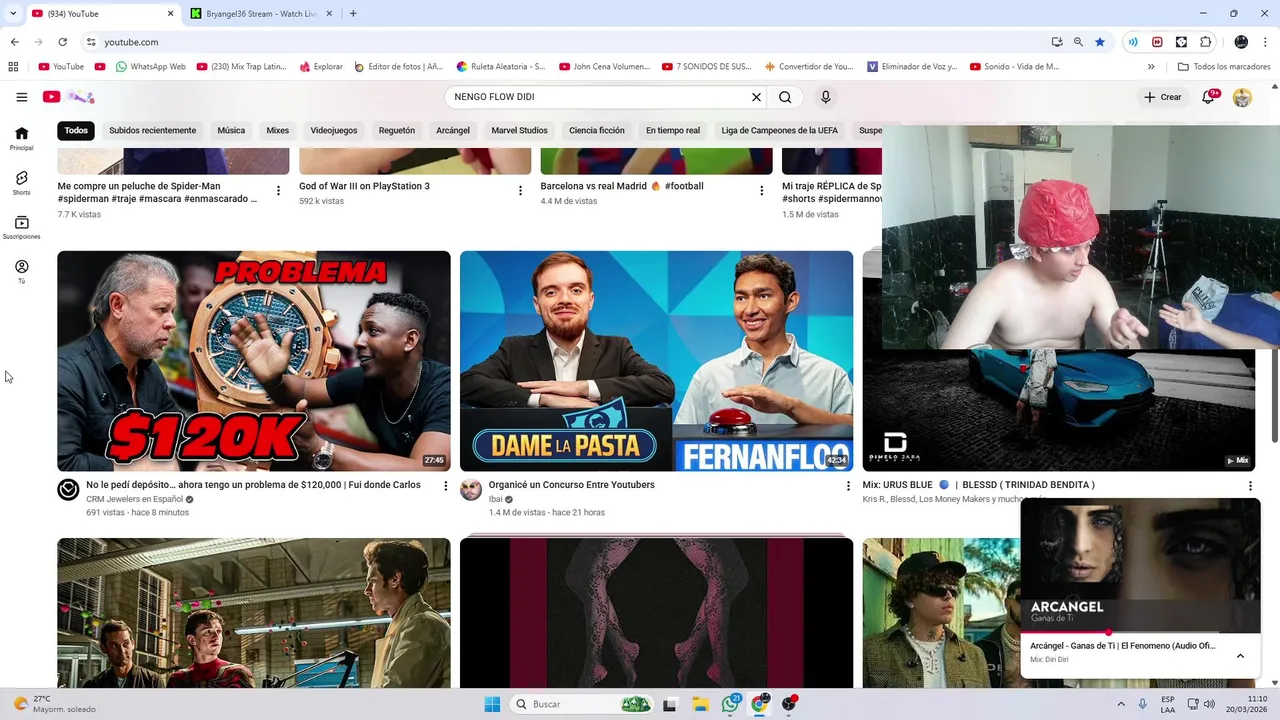Open Ibai channel avatar
The image size is (1280, 720).
coord(471,490)
